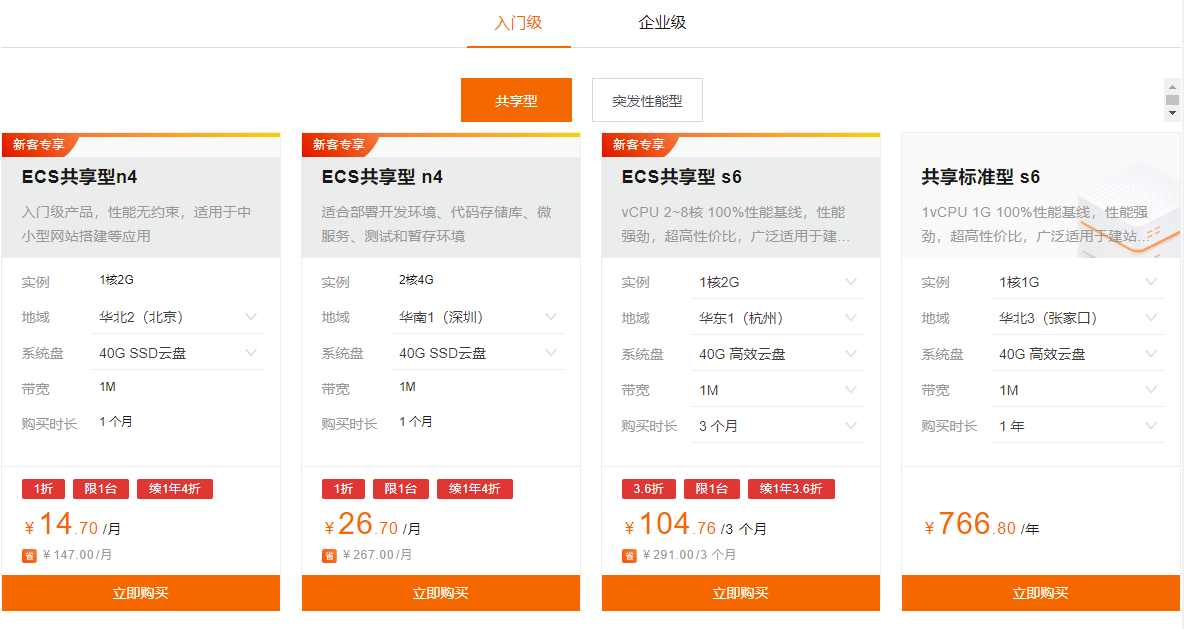Click the 3.6折 discount tag

pos(649,489)
